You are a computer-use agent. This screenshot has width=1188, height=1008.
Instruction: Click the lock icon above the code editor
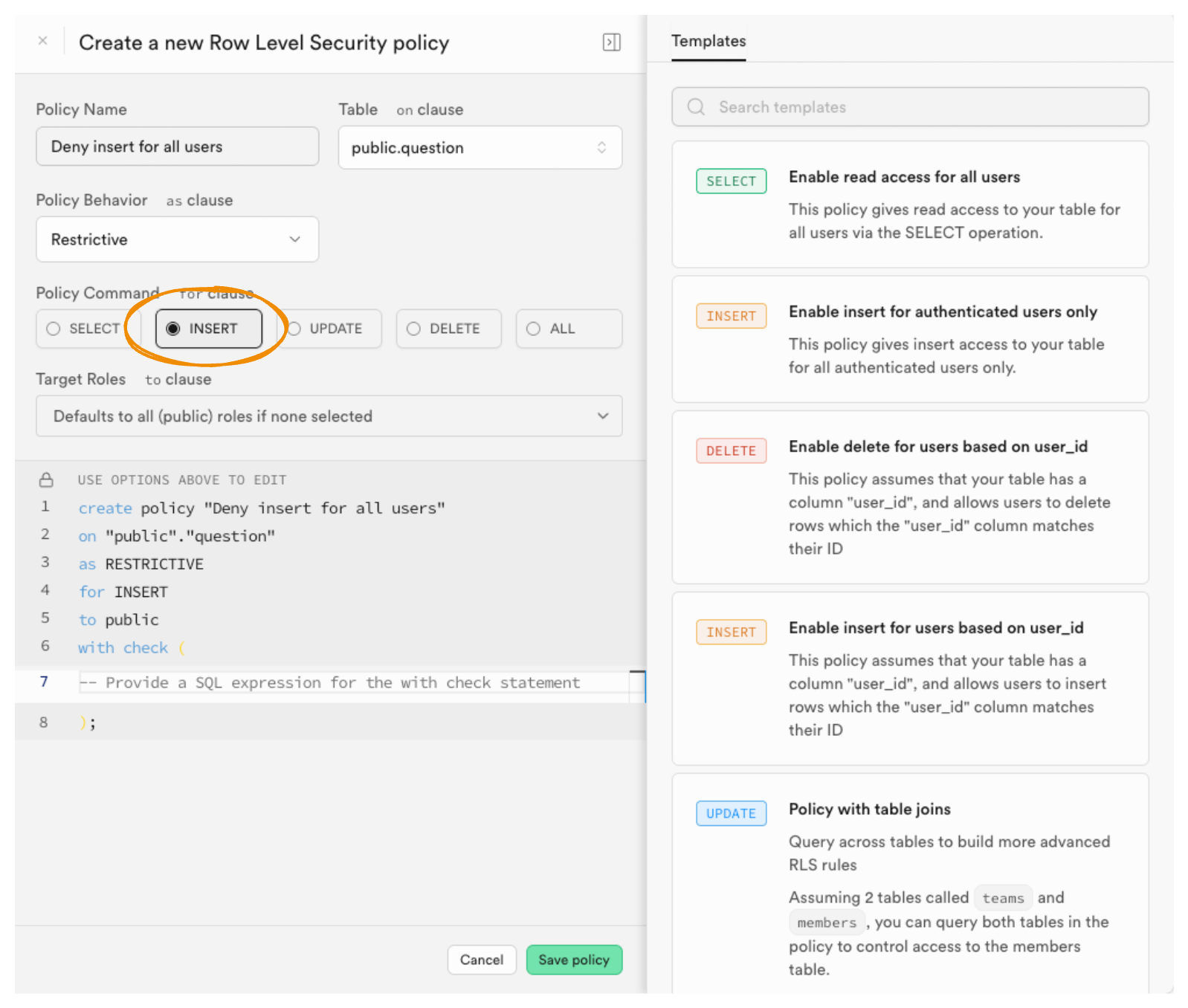46,480
